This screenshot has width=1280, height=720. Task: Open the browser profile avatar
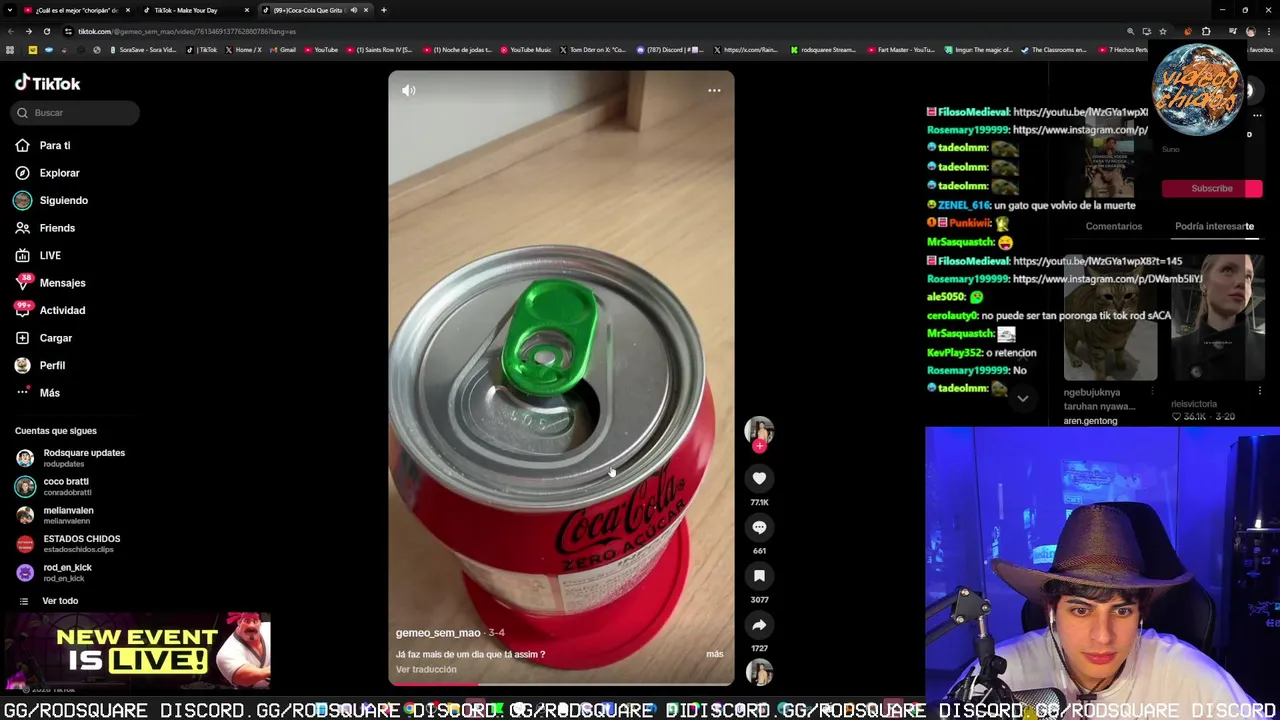coord(1251,31)
